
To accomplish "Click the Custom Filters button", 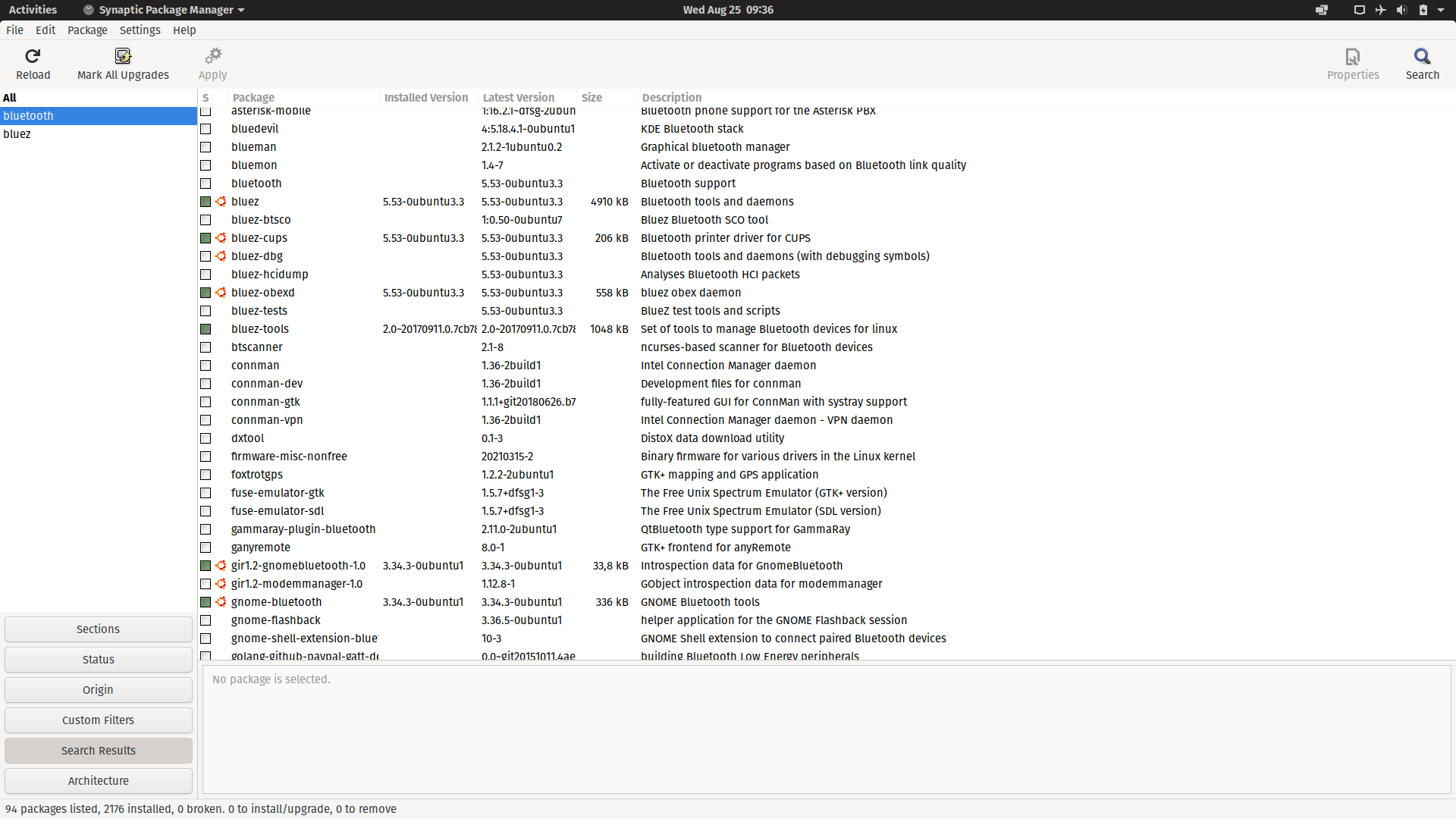I will click(99, 720).
